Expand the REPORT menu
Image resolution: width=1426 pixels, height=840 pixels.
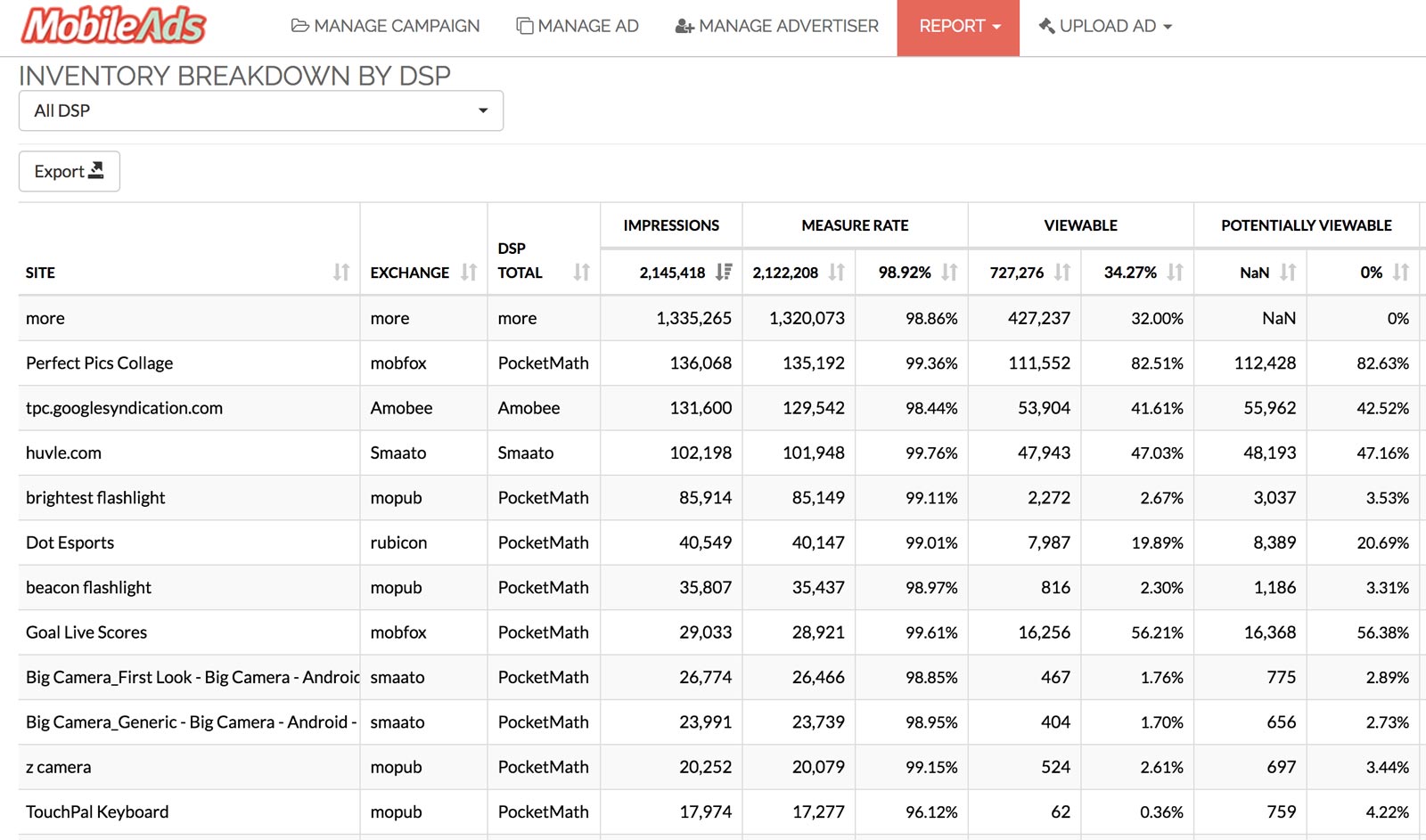pos(958,27)
